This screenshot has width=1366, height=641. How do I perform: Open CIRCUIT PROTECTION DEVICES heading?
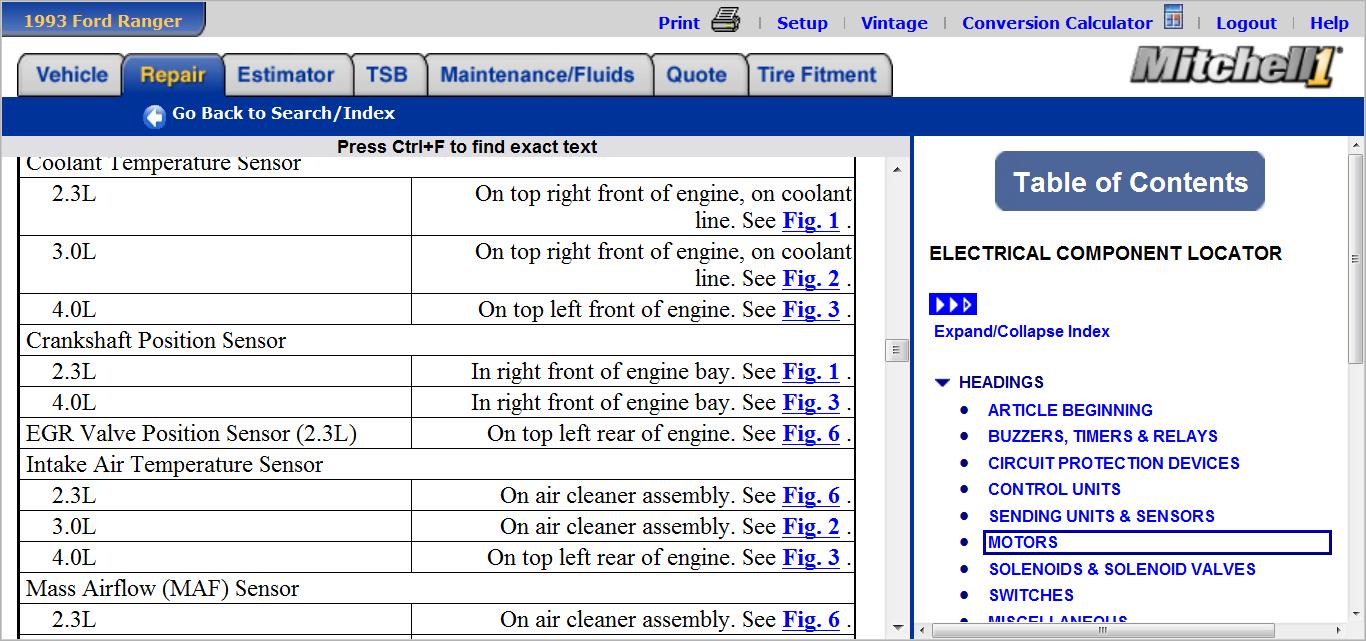[x=1114, y=463]
